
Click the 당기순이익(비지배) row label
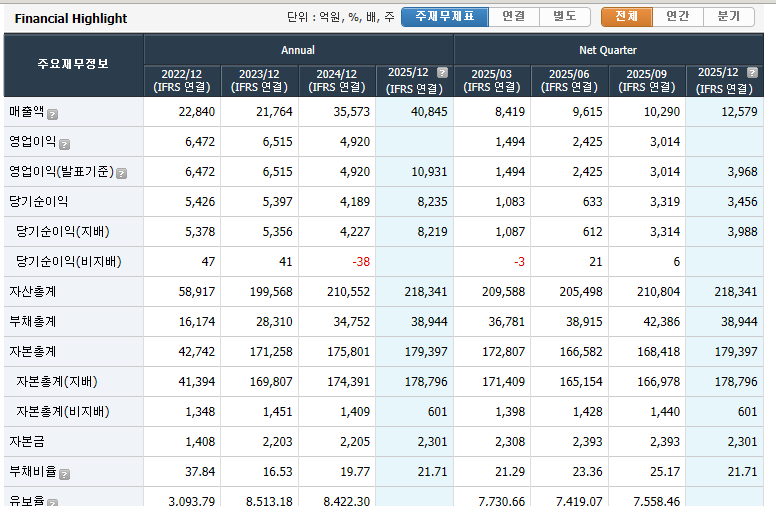(68, 261)
